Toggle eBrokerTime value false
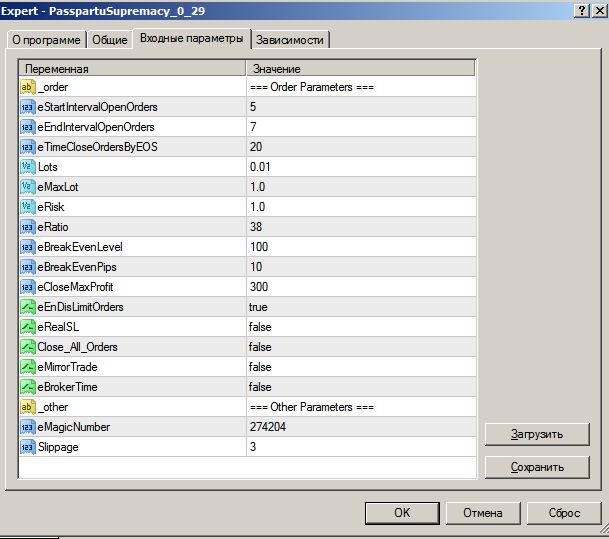The image size is (609, 539). coord(361,387)
